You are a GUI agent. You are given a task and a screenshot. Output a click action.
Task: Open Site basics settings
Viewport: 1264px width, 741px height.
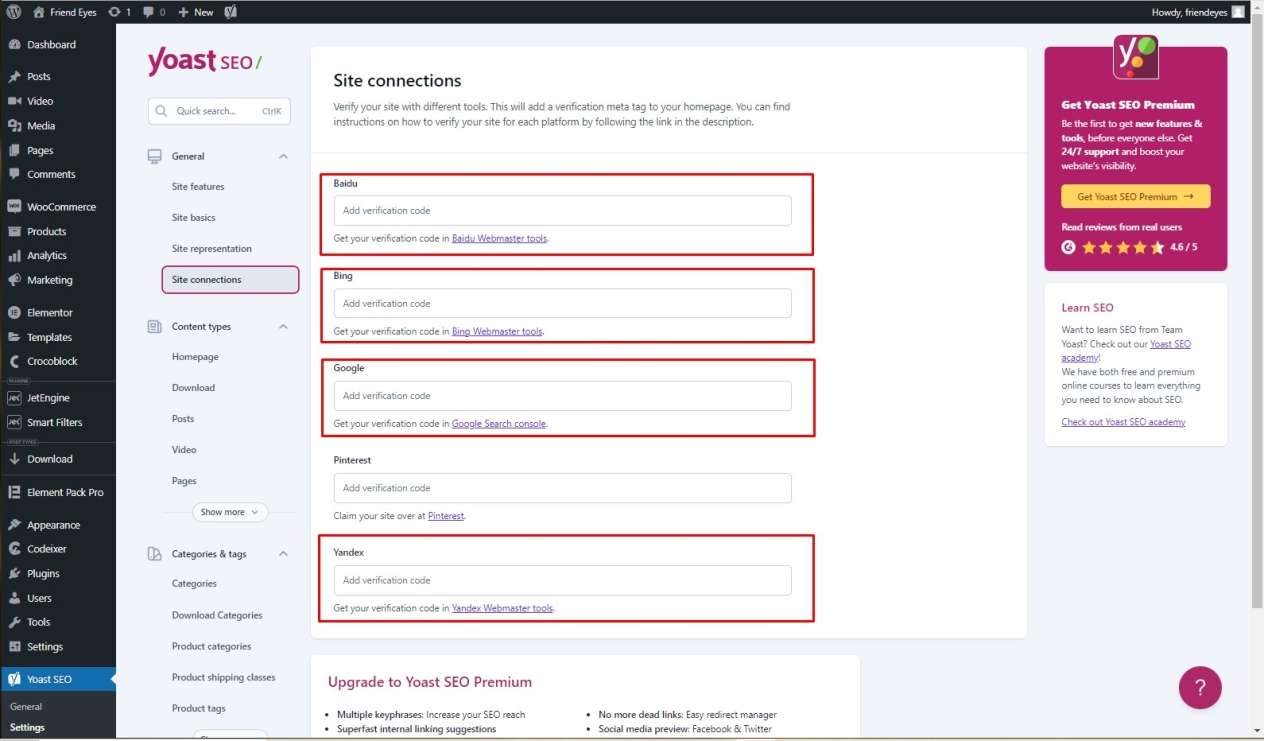194,218
